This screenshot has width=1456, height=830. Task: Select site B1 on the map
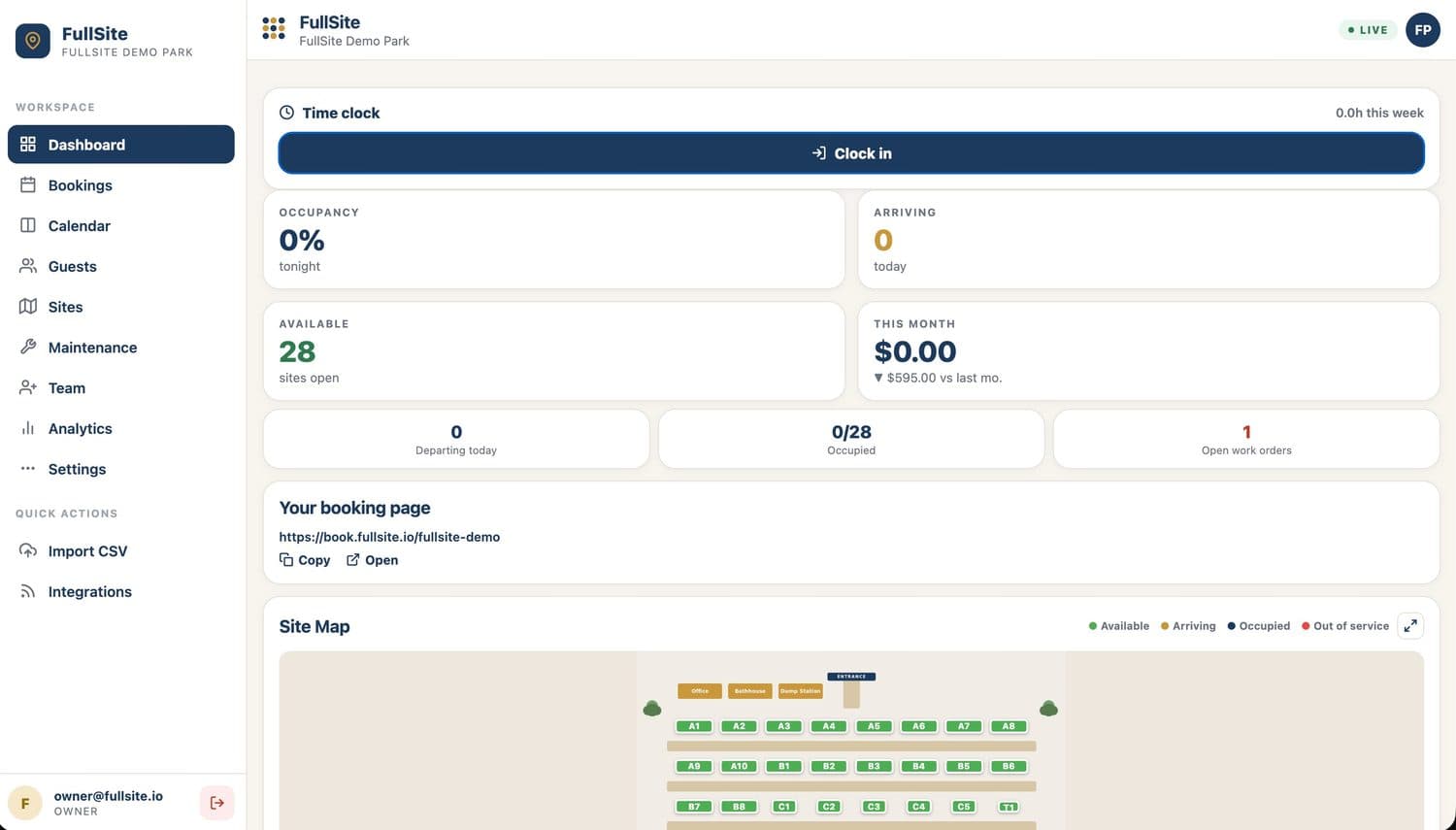784,766
